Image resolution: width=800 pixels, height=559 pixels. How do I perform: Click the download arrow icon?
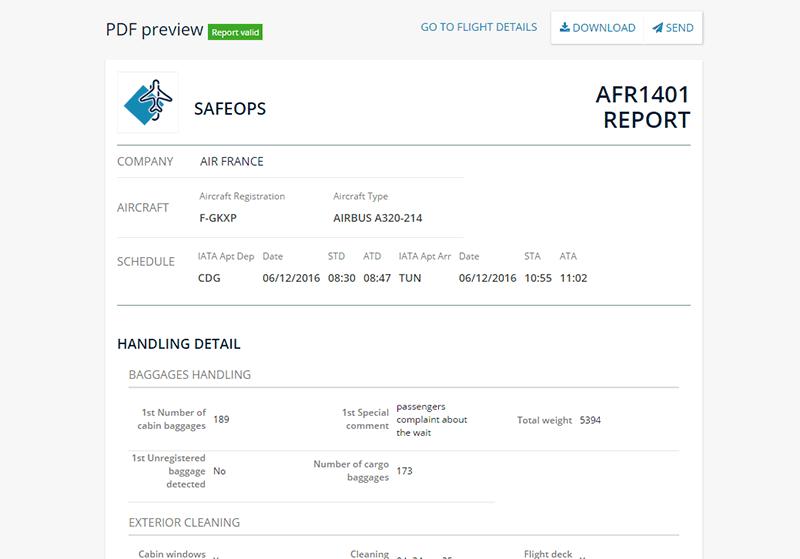coord(565,27)
